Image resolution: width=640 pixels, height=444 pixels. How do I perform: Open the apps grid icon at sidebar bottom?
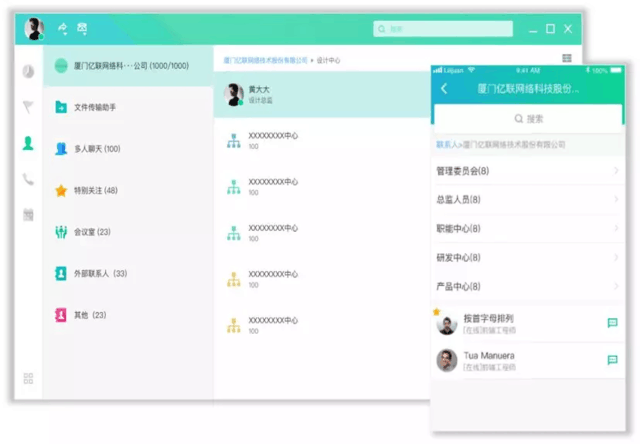[x=28, y=378]
